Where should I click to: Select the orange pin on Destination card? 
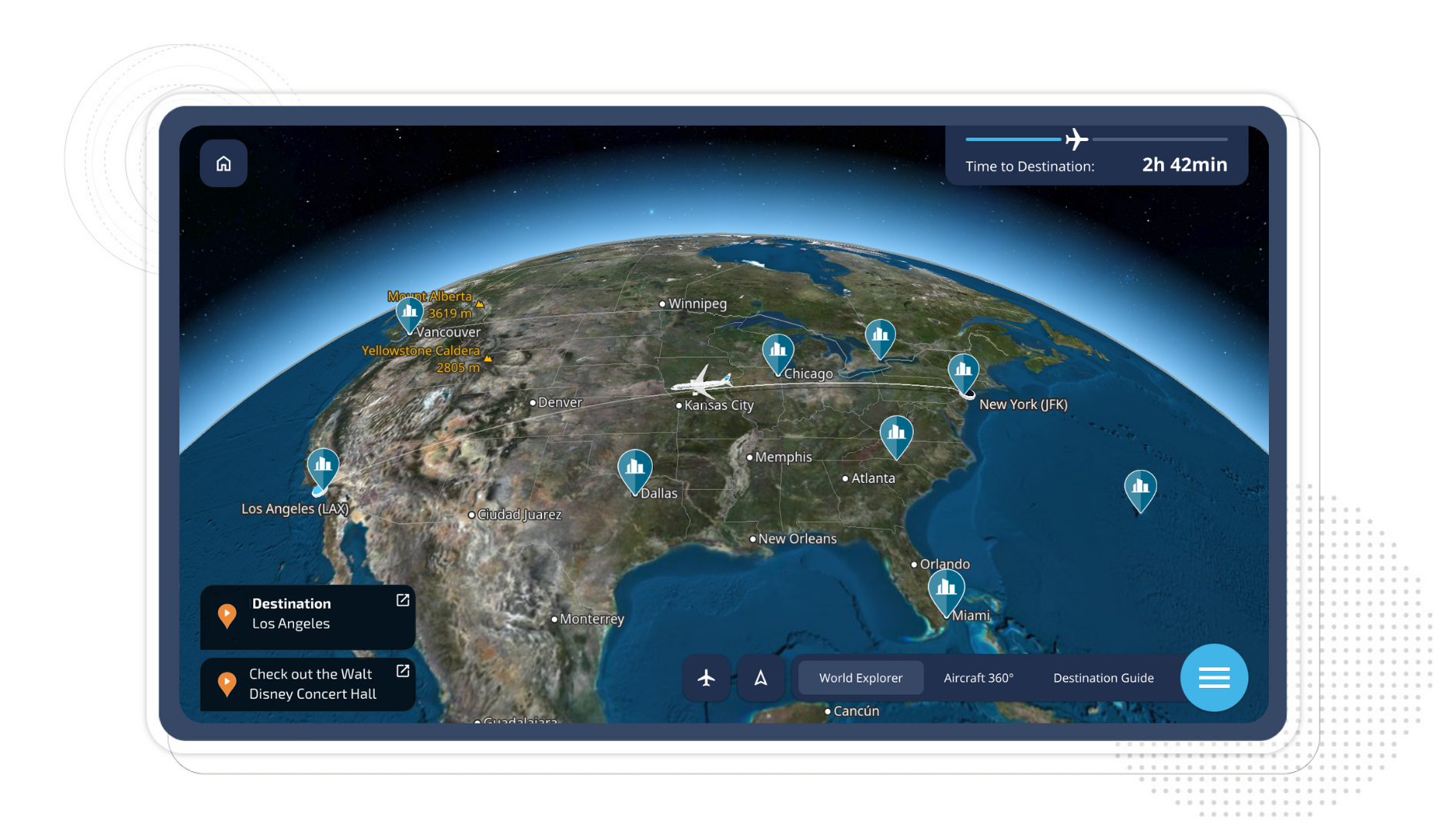pyautogui.click(x=227, y=616)
